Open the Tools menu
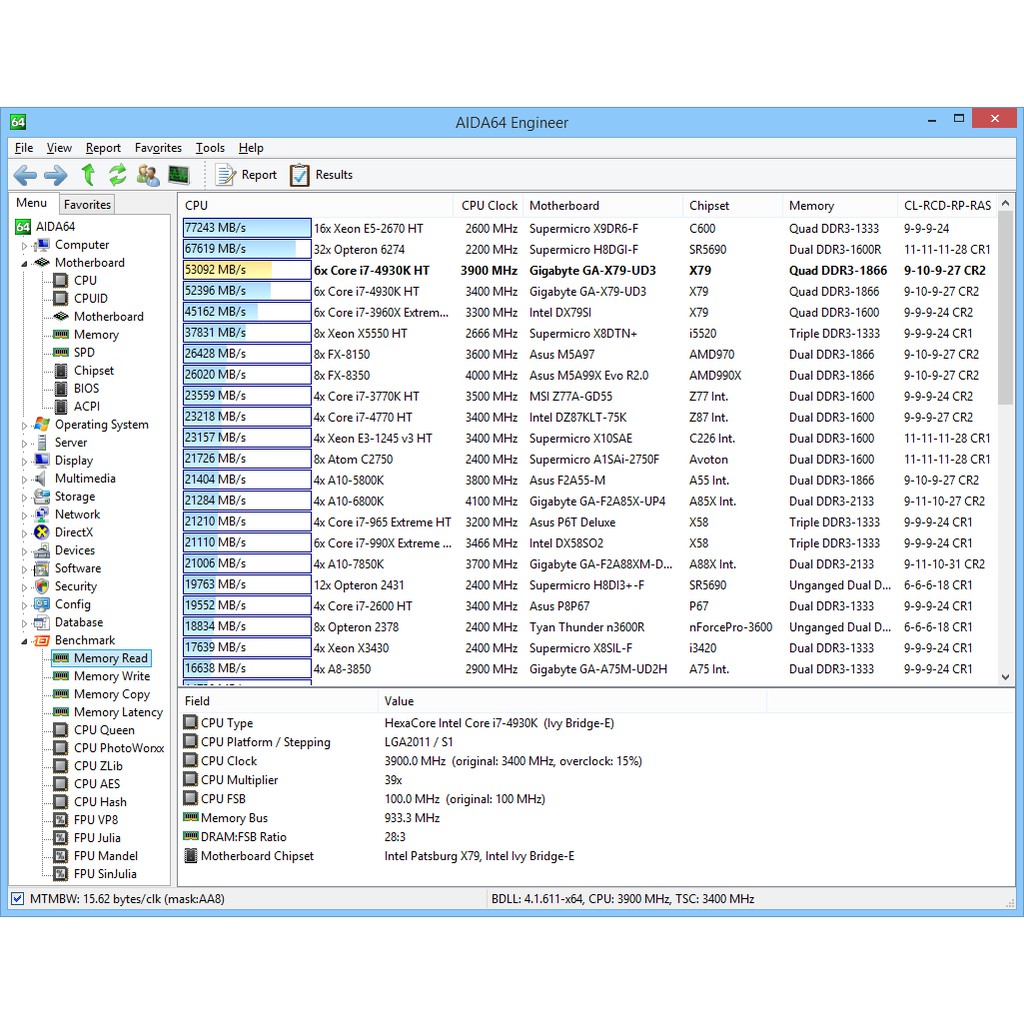The width and height of the screenshot is (1024, 1024). [210, 147]
